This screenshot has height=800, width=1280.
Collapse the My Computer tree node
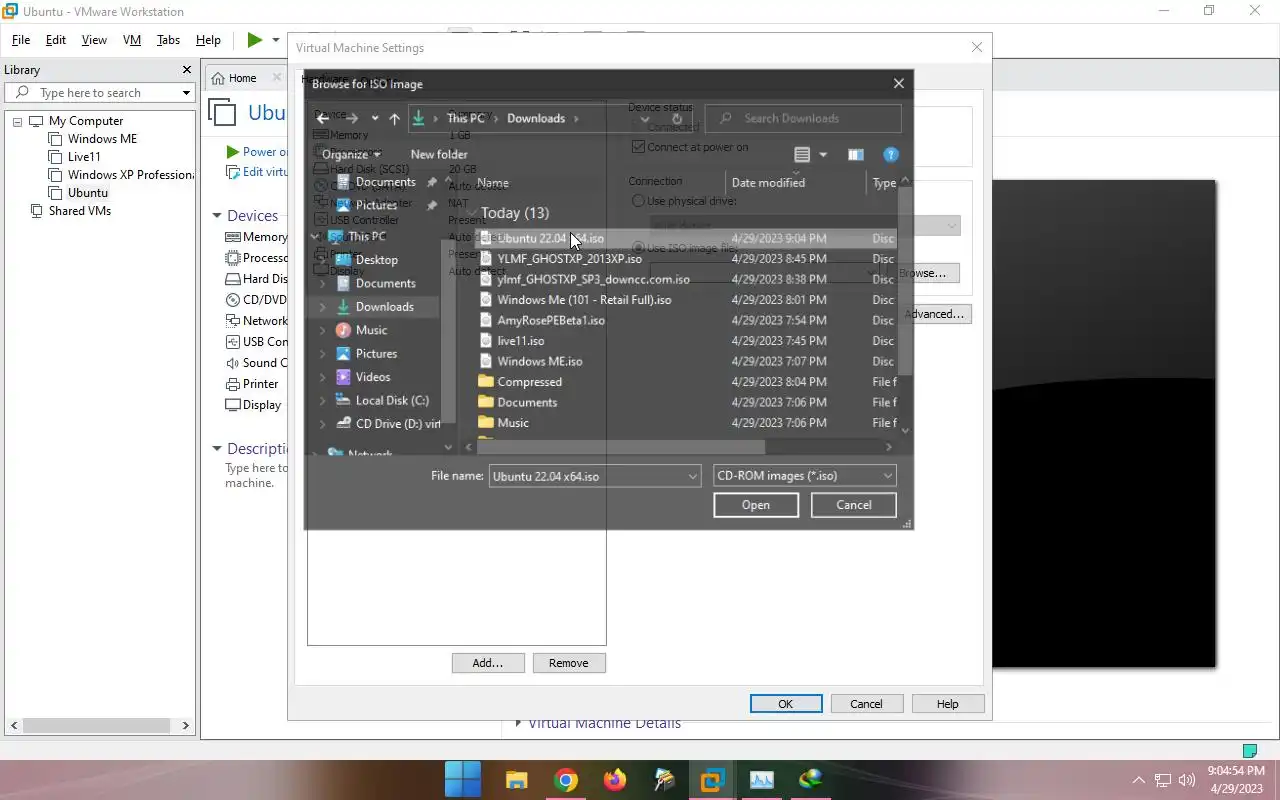click(17, 121)
